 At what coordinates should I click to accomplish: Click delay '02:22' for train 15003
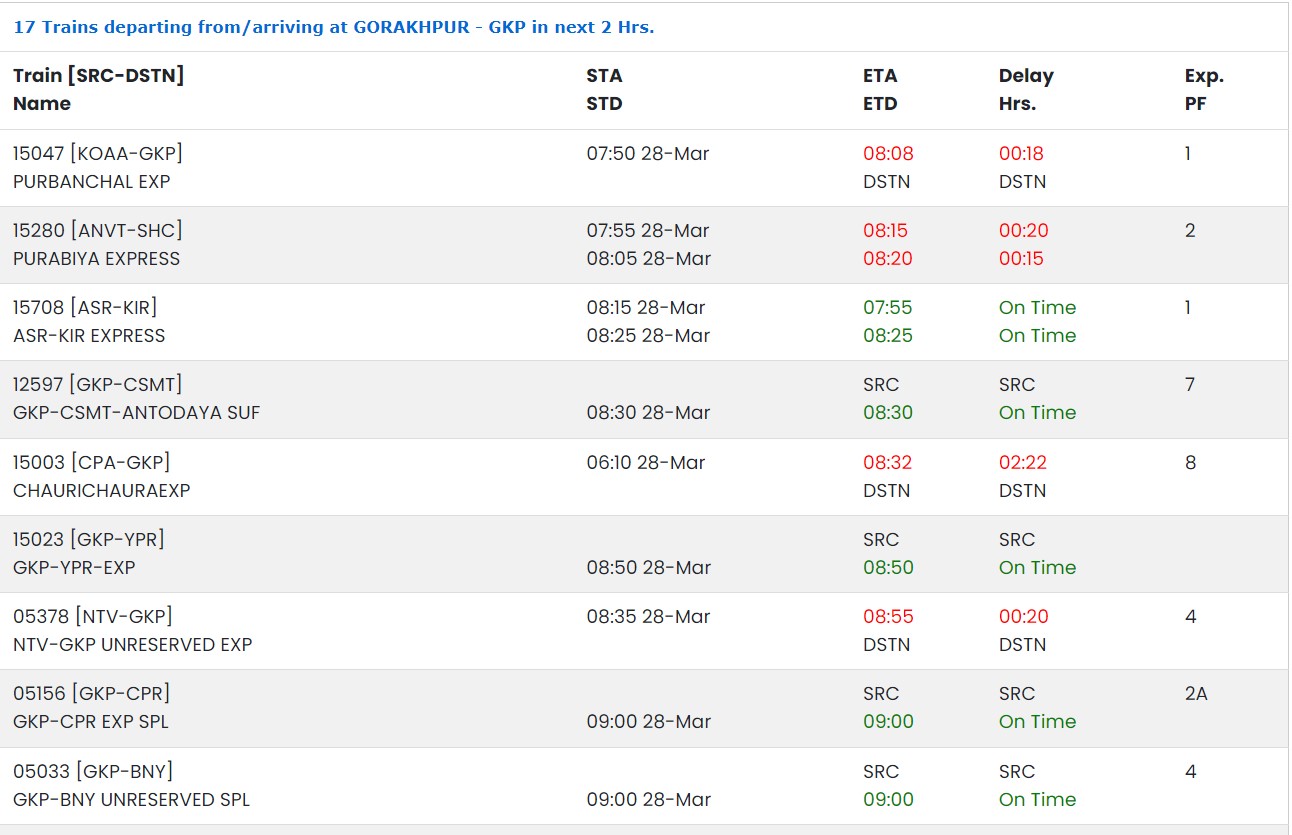[x=1023, y=463]
